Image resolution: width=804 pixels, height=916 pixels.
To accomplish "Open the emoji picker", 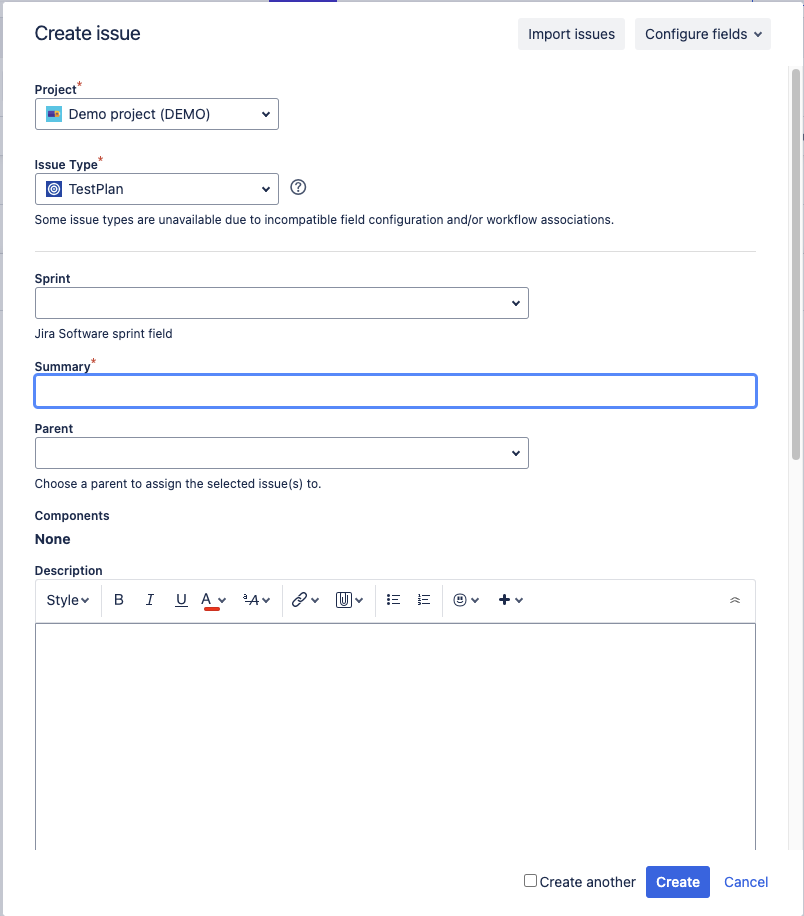I will click(x=466, y=600).
